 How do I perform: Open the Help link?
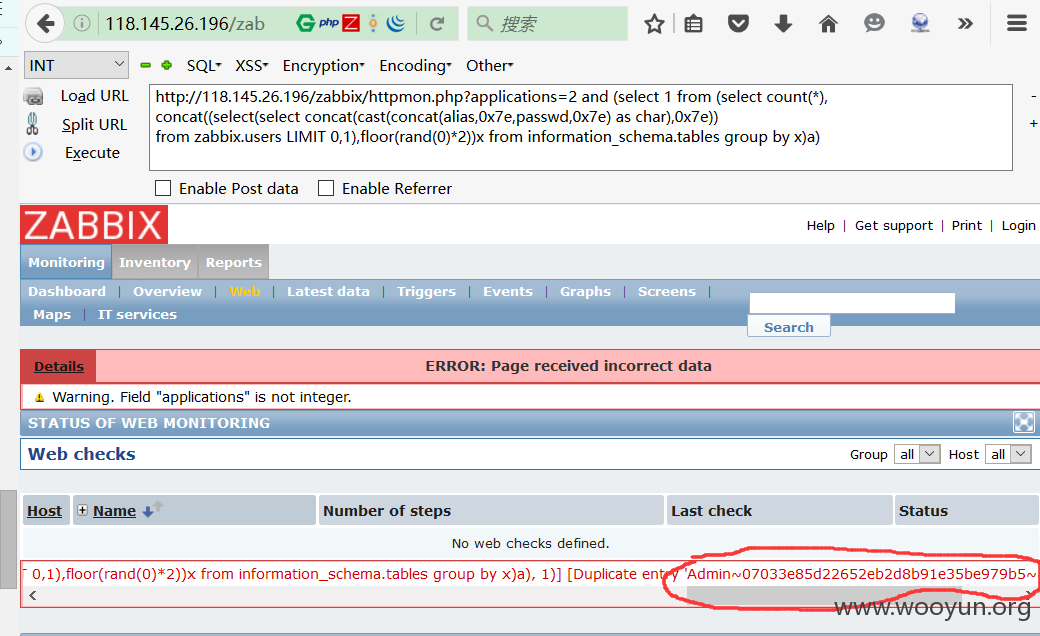tap(820, 225)
